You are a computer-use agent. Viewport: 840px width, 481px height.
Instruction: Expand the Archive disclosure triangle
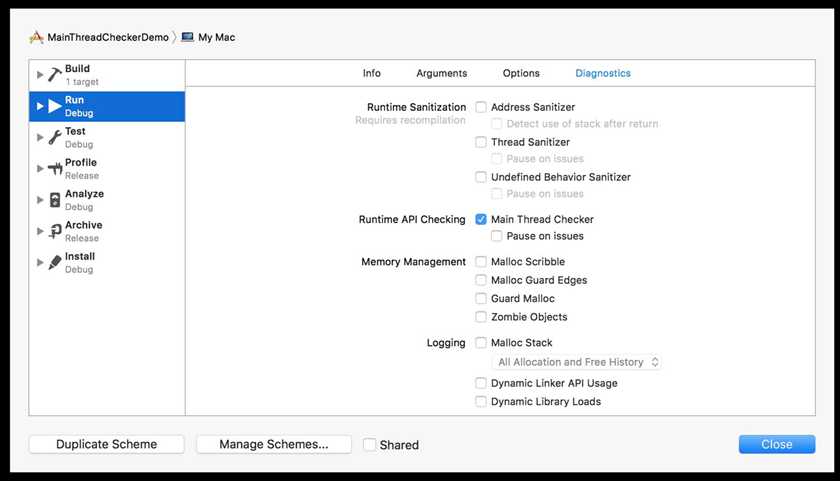tap(40, 231)
